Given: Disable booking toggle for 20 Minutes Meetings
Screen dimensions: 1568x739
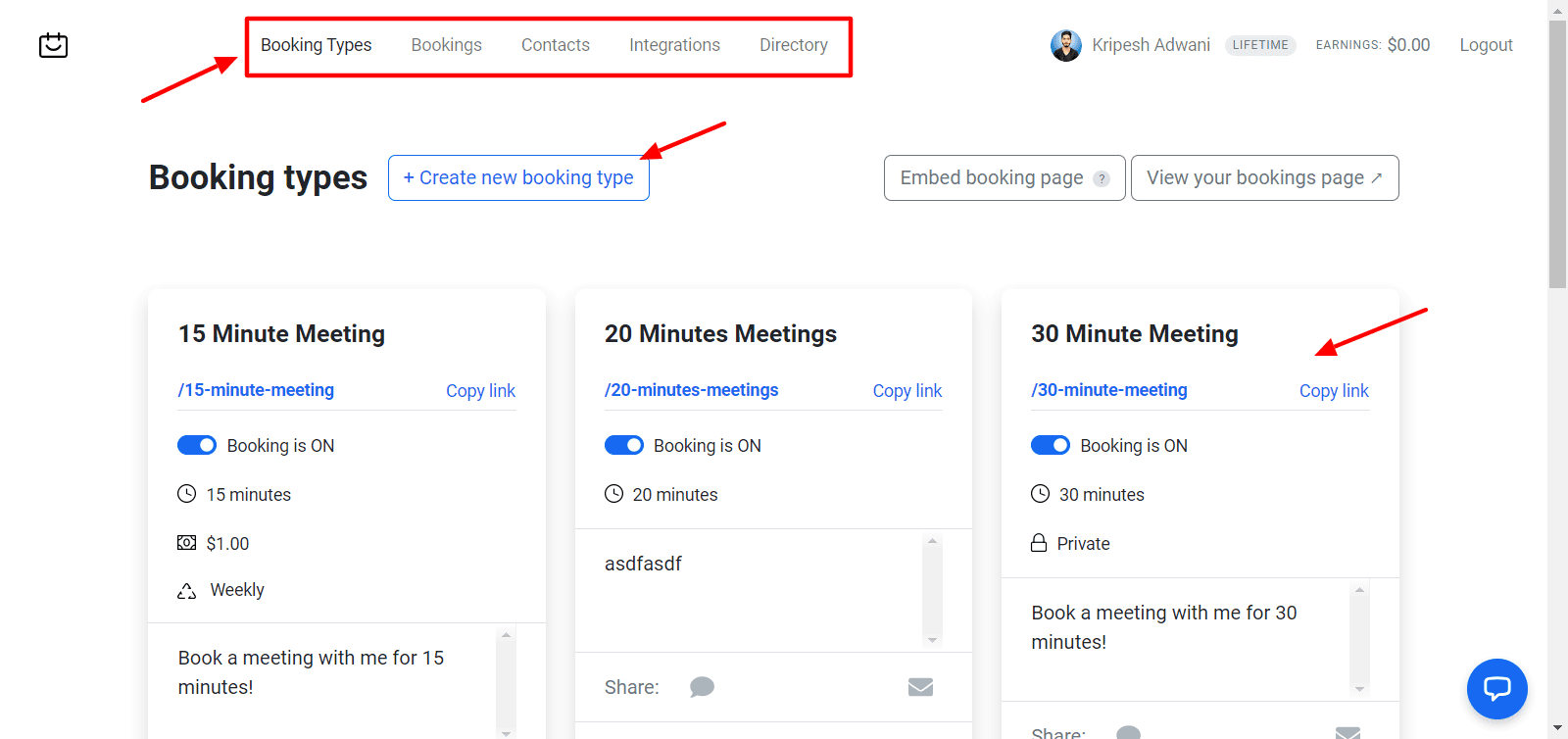Looking at the screenshot, I should point(624,445).
